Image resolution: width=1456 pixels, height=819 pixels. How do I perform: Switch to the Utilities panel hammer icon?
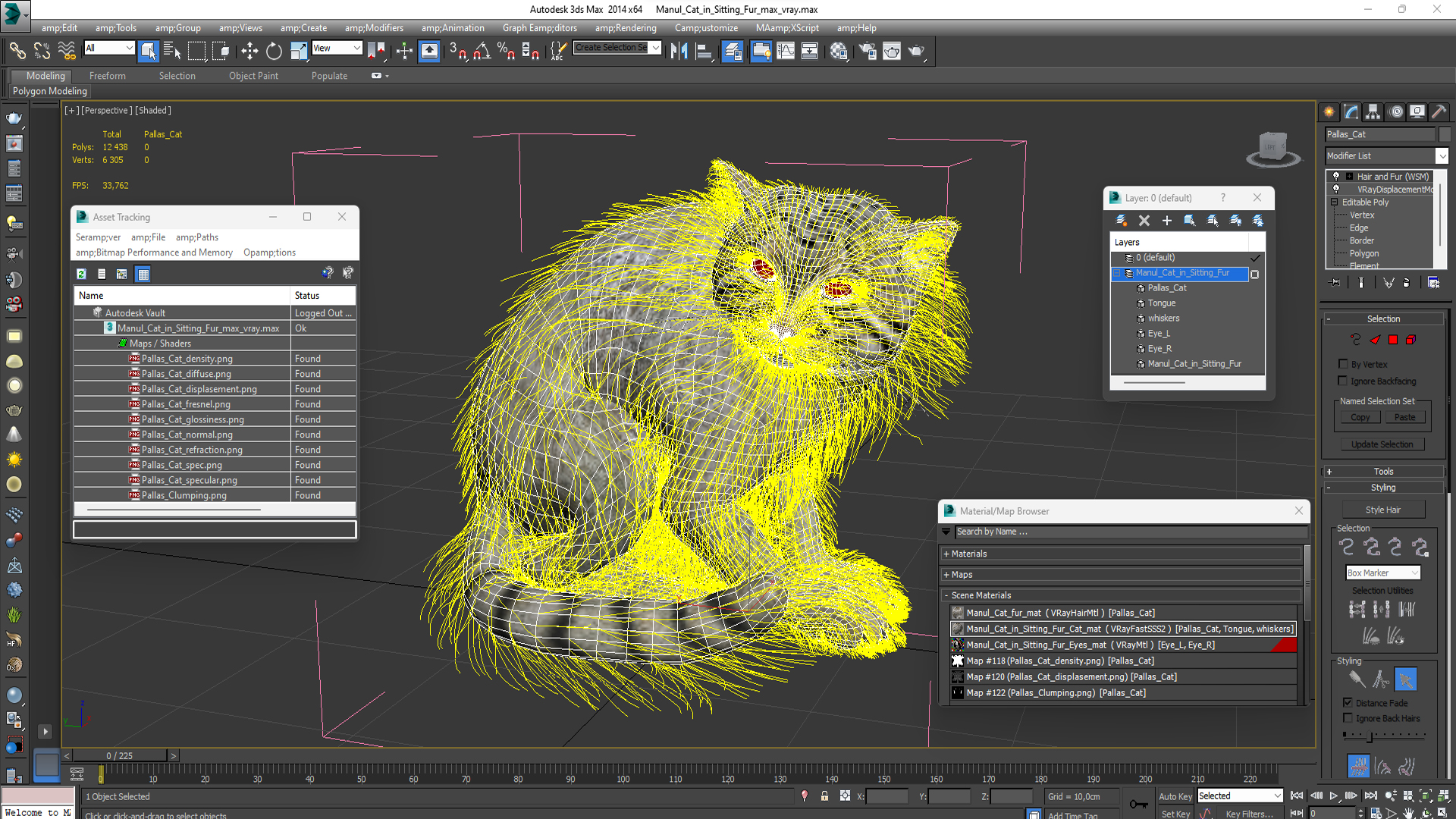pos(1439,111)
